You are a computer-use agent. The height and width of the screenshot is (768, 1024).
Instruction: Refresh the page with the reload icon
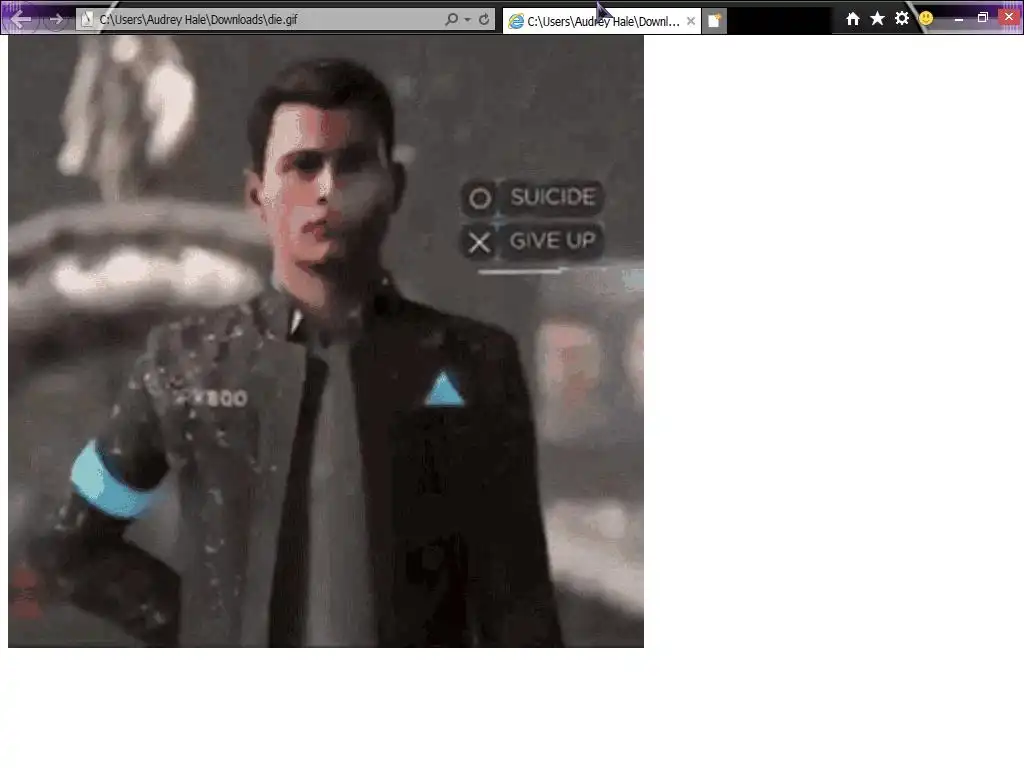(x=484, y=20)
